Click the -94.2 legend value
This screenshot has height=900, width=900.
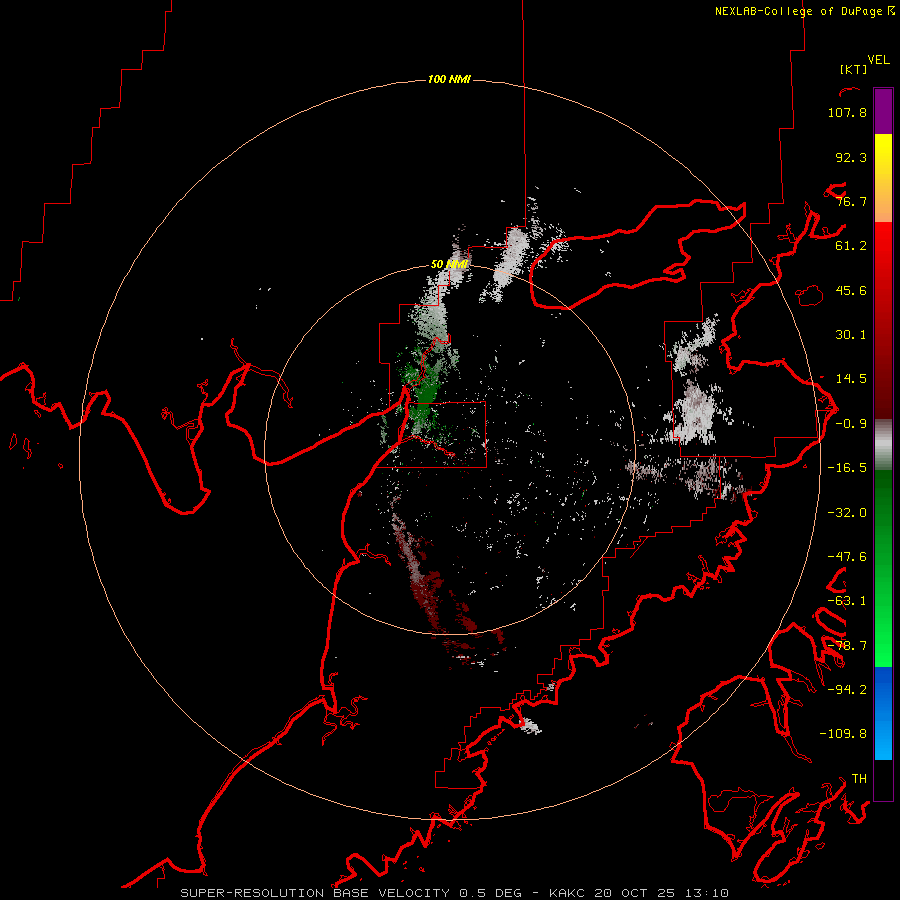pyautogui.click(x=847, y=689)
